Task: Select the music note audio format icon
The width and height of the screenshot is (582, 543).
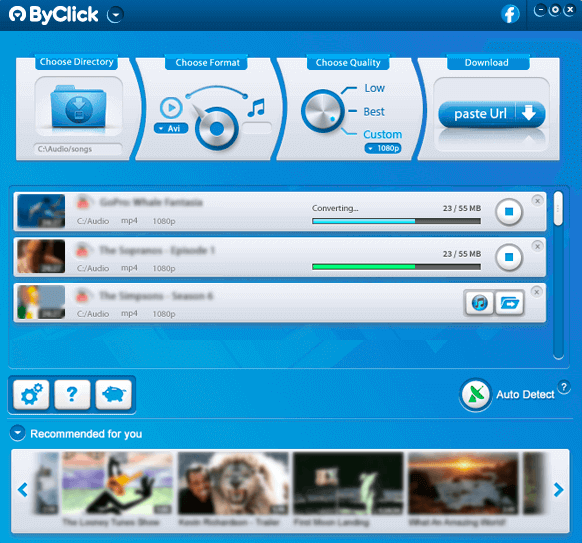Action: point(256,108)
